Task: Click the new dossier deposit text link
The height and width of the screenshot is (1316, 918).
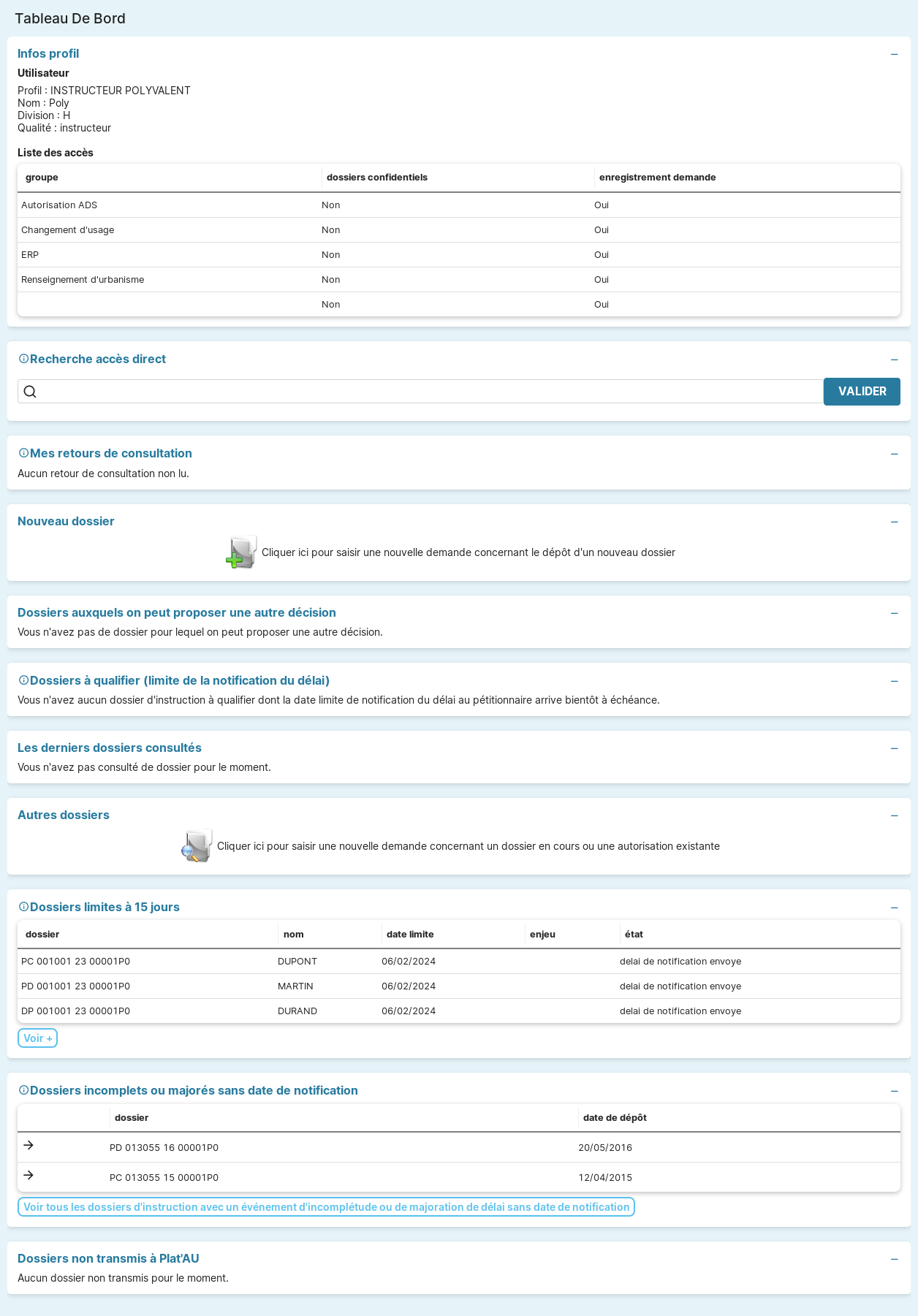Action: click(468, 552)
